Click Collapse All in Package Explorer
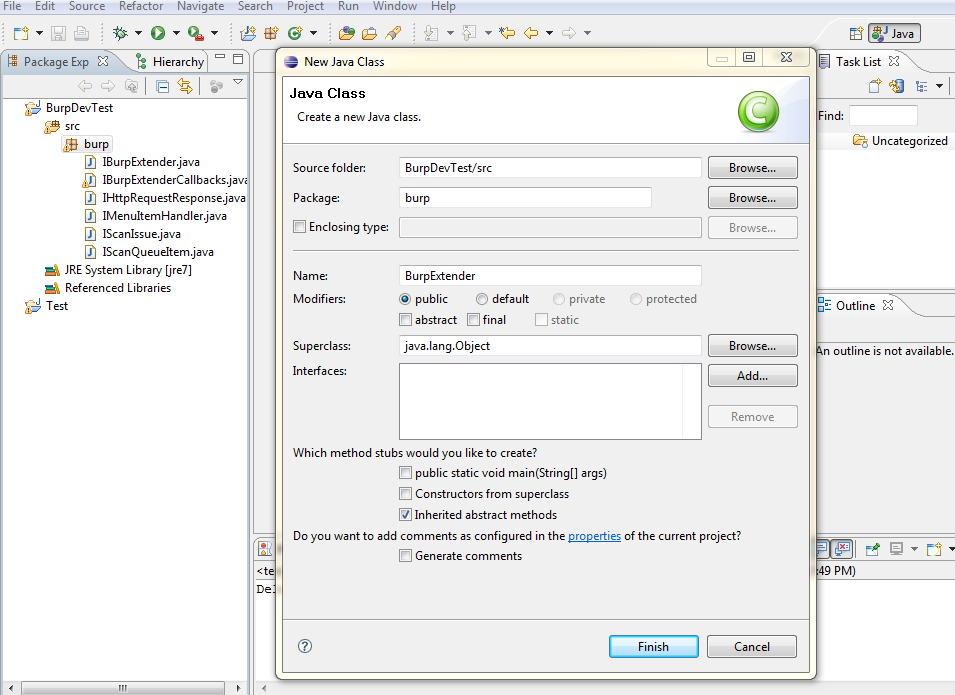 tap(162, 86)
